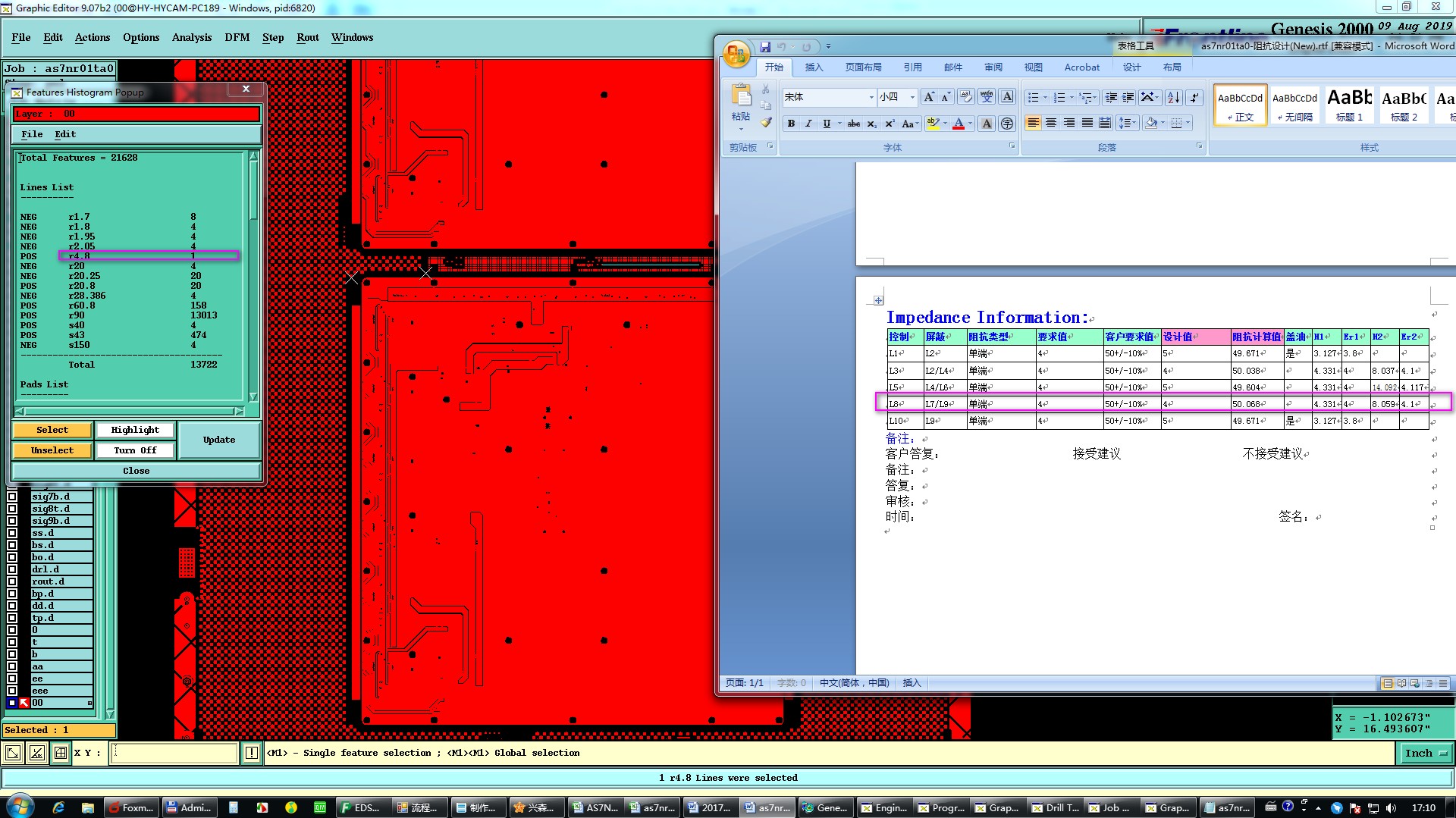This screenshot has width=1456, height=818.
Task: Switch to the 插入 ribbon tab
Action: coord(814,67)
